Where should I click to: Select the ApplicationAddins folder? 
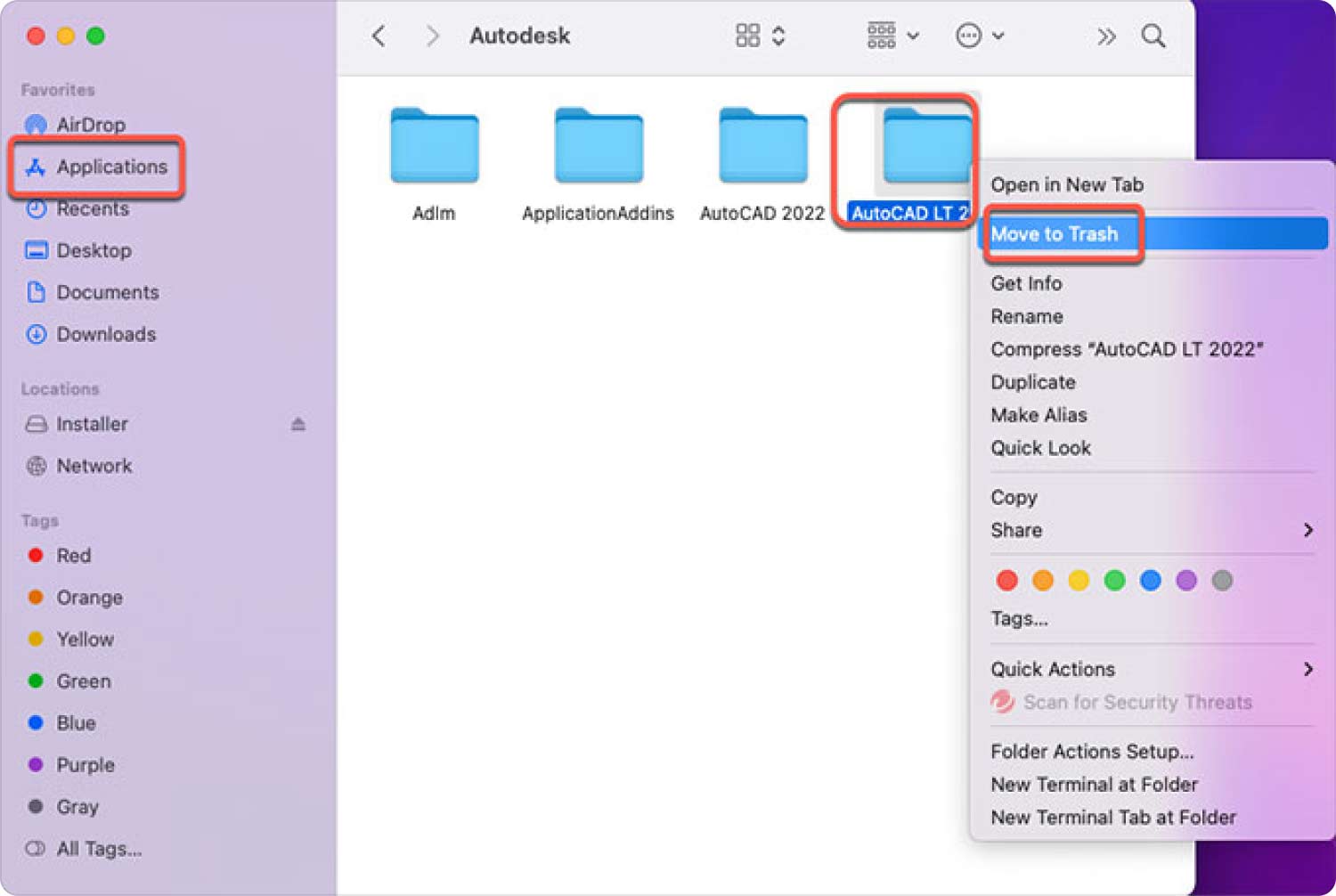click(599, 144)
